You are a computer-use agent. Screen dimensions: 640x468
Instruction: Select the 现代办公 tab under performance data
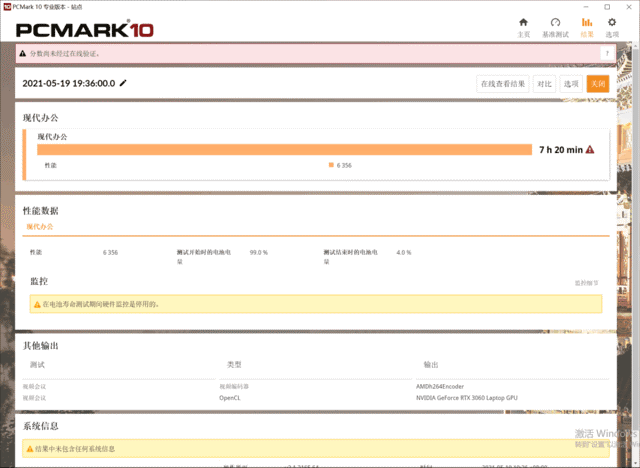point(40,226)
